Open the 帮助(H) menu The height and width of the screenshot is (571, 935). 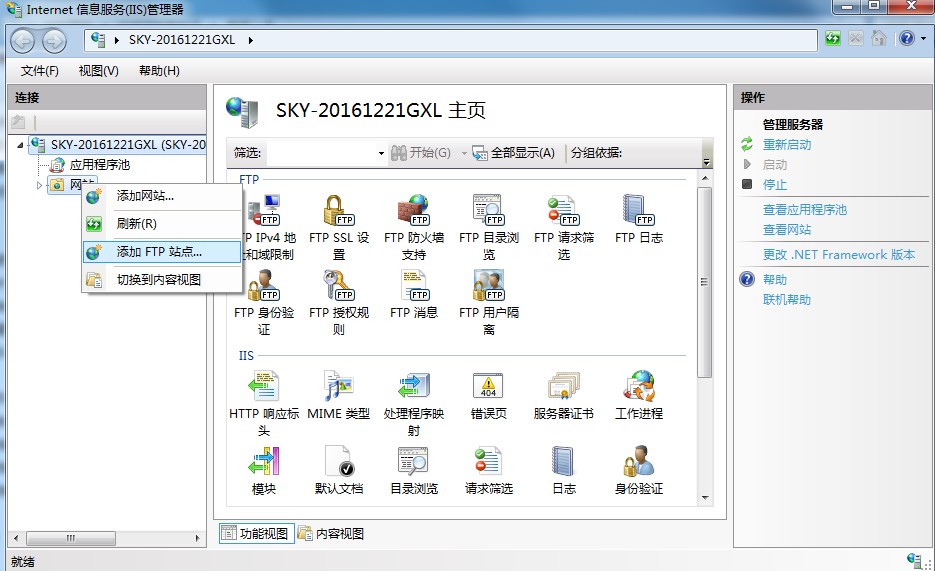coord(159,71)
